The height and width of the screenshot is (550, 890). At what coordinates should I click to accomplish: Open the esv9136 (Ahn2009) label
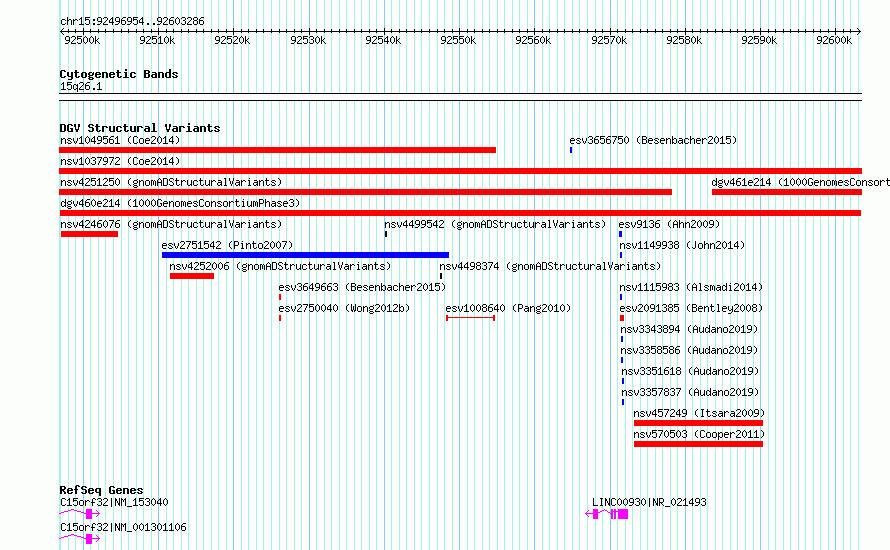tap(669, 224)
